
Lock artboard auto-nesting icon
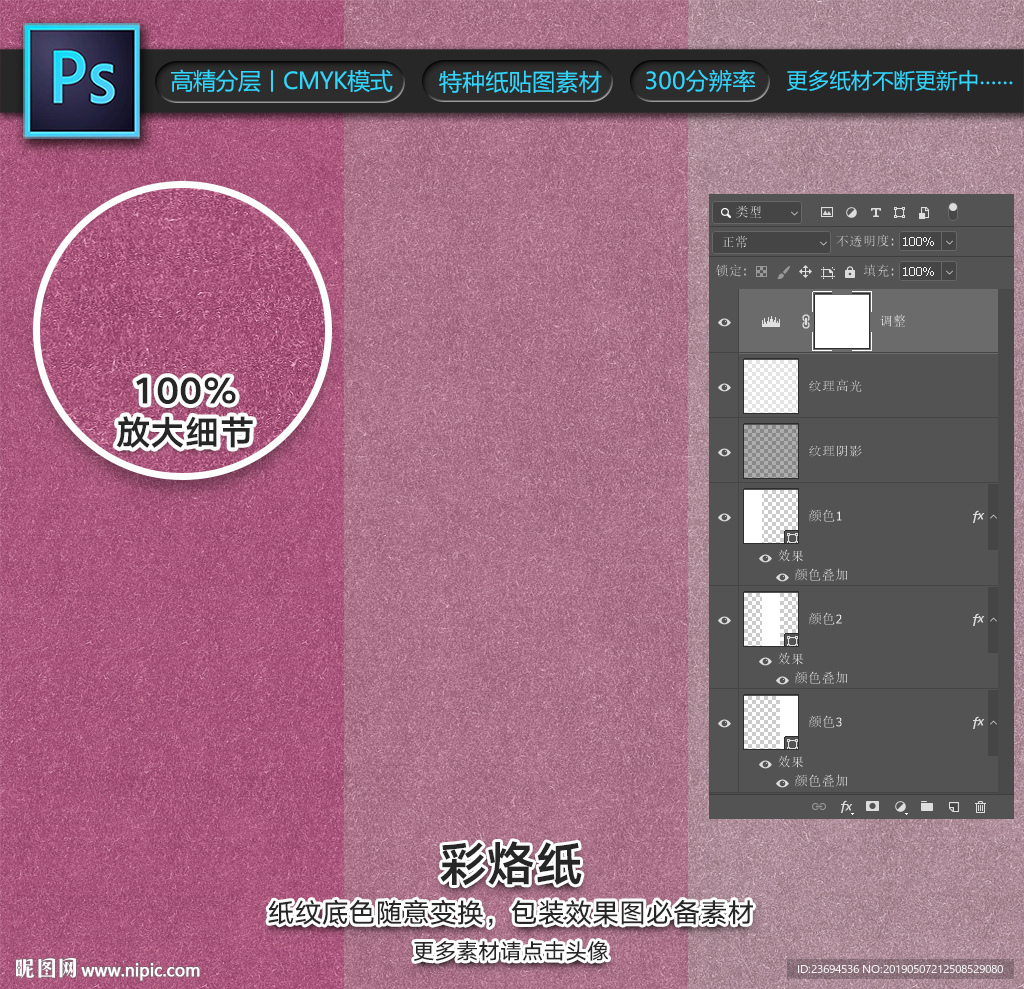click(x=828, y=272)
